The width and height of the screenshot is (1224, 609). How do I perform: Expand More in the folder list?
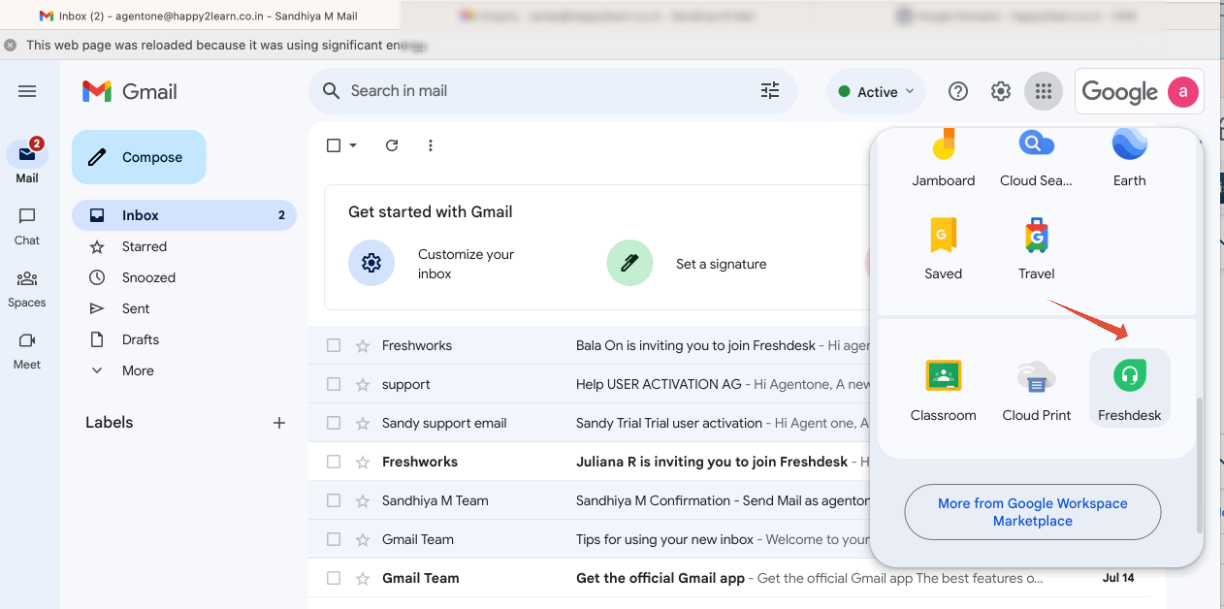click(138, 370)
